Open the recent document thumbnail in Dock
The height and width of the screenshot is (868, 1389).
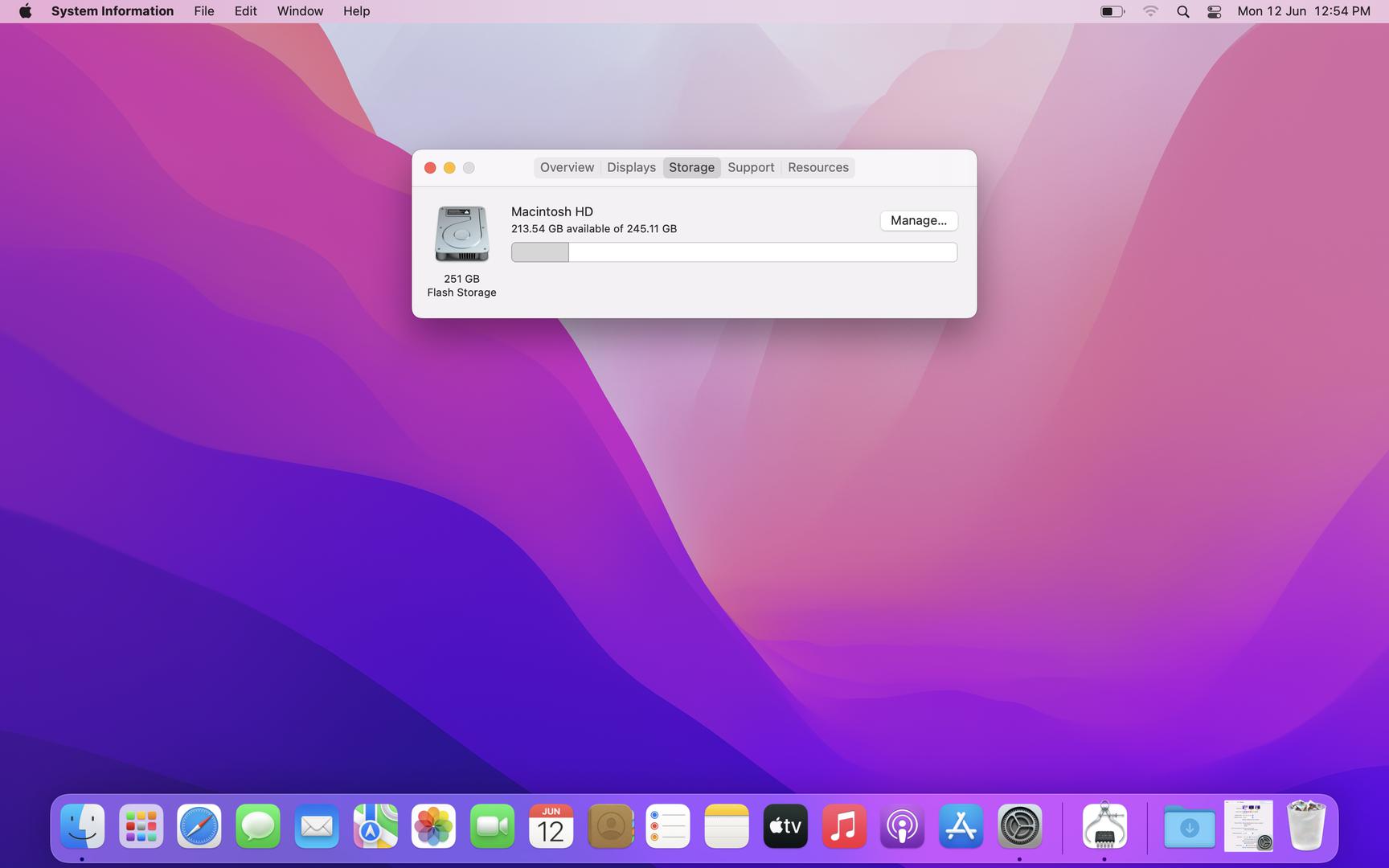coord(1248,826)
